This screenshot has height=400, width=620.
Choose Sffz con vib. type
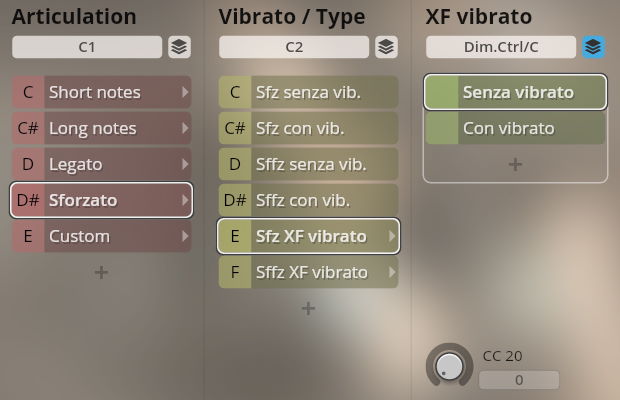[308, 200]
